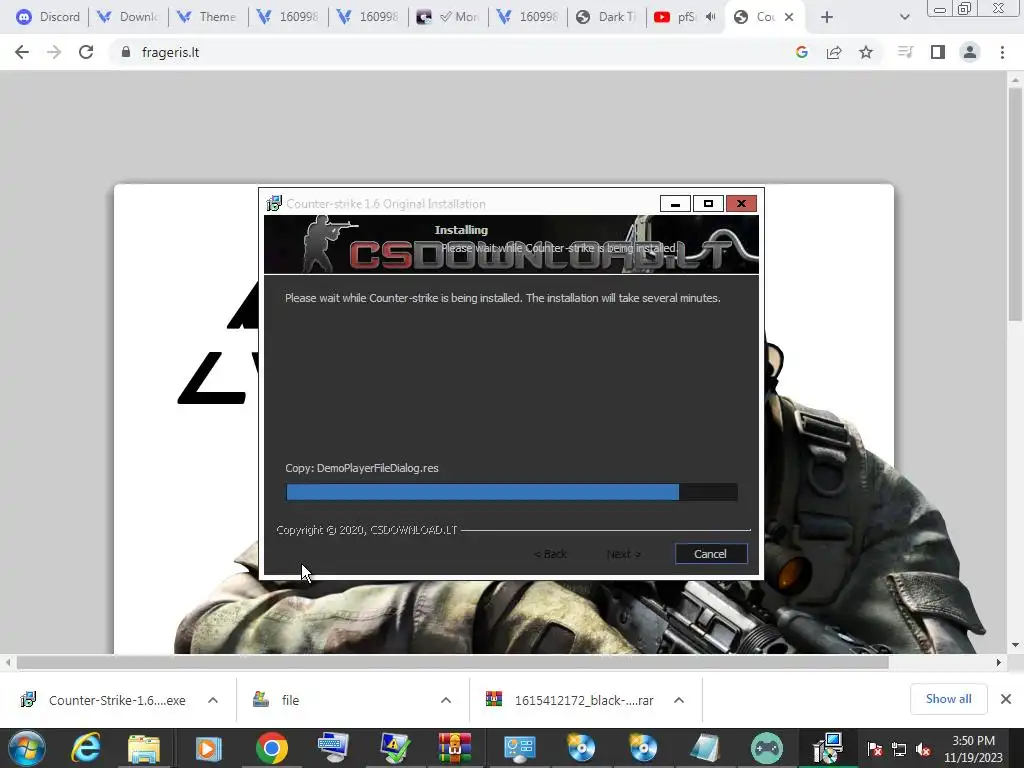This screenshot has height=768, width=1024.
Task: Toggle the browser side panel
Action: tap(938, 52)
